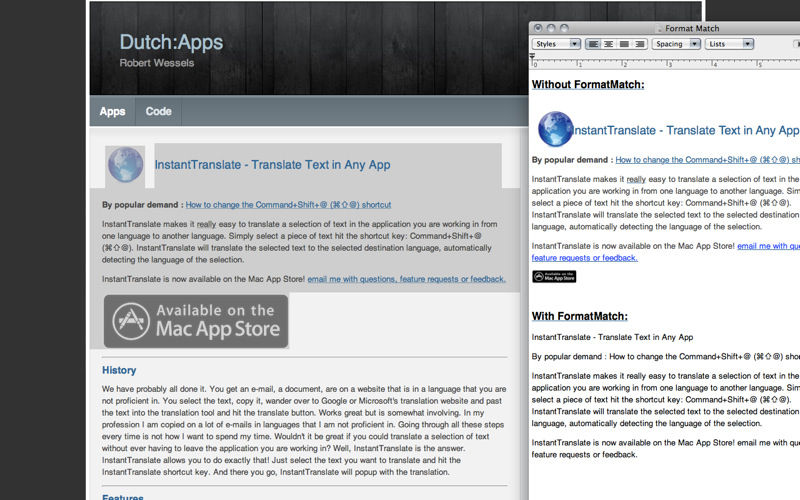Select the justify alignment button
Image resolution: width=800 pixels, height=500 pixels.
pyautogui.click(x=624, y=44)
